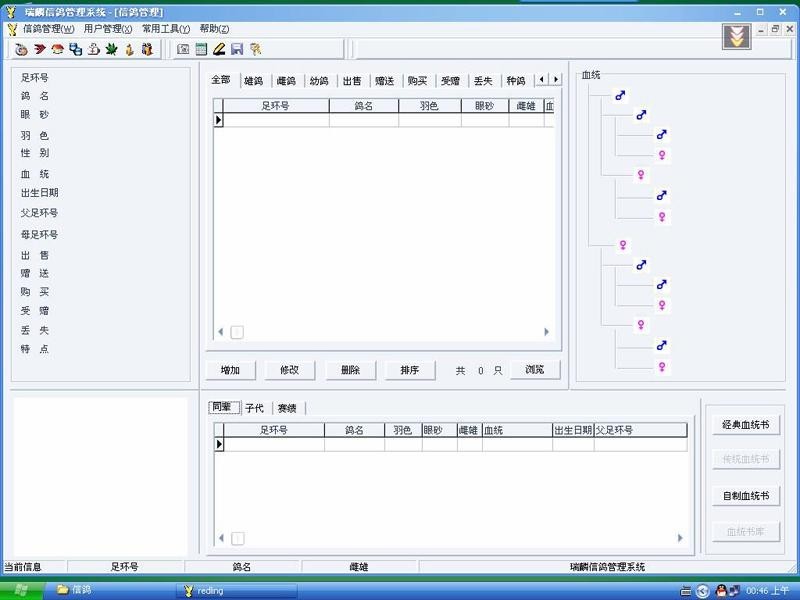
Task: Click the first empty 足环号 cell in upper table
Action: (x=275, y=120)
